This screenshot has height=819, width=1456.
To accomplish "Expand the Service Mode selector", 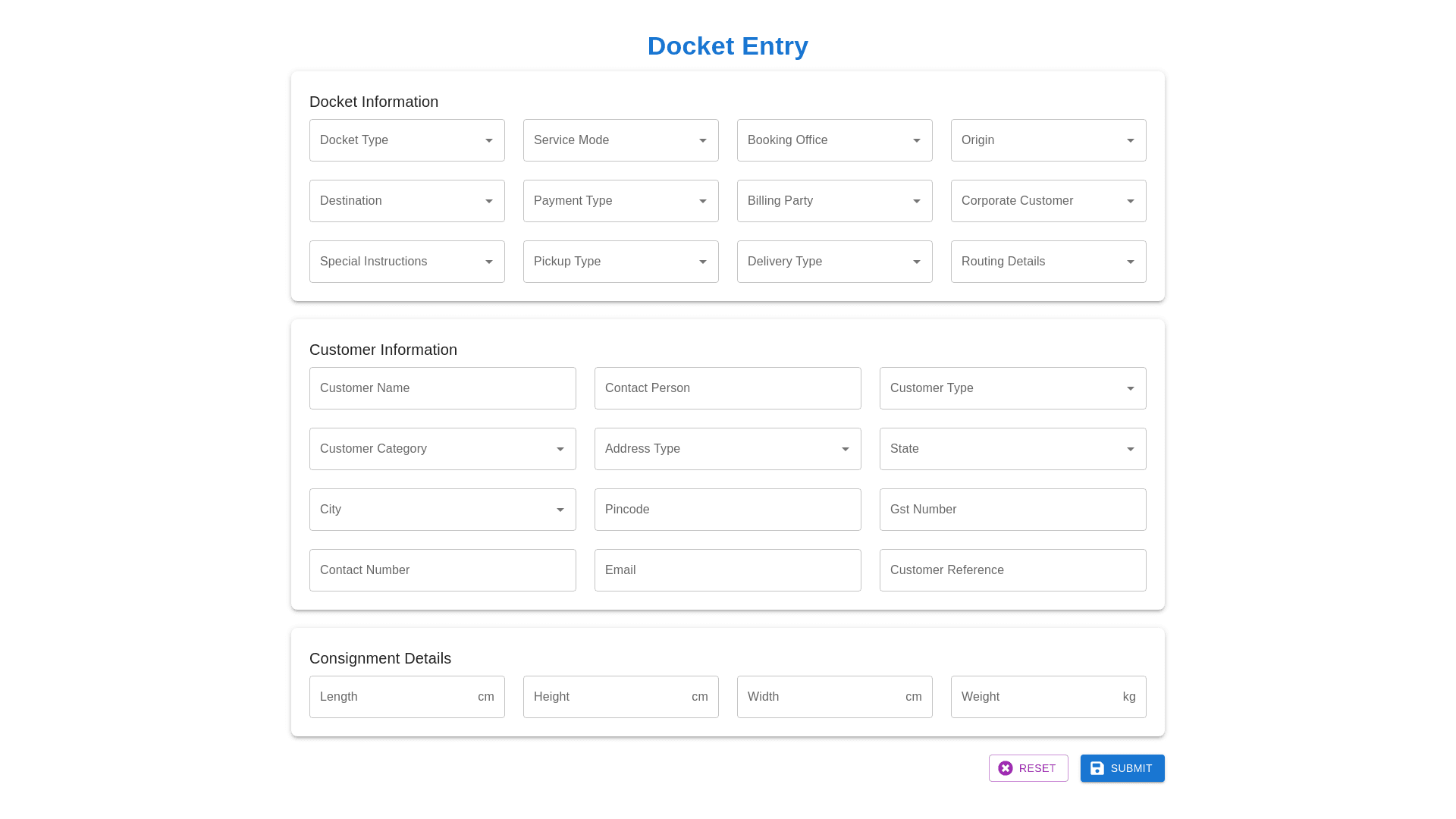I will (x=620, y=140).
